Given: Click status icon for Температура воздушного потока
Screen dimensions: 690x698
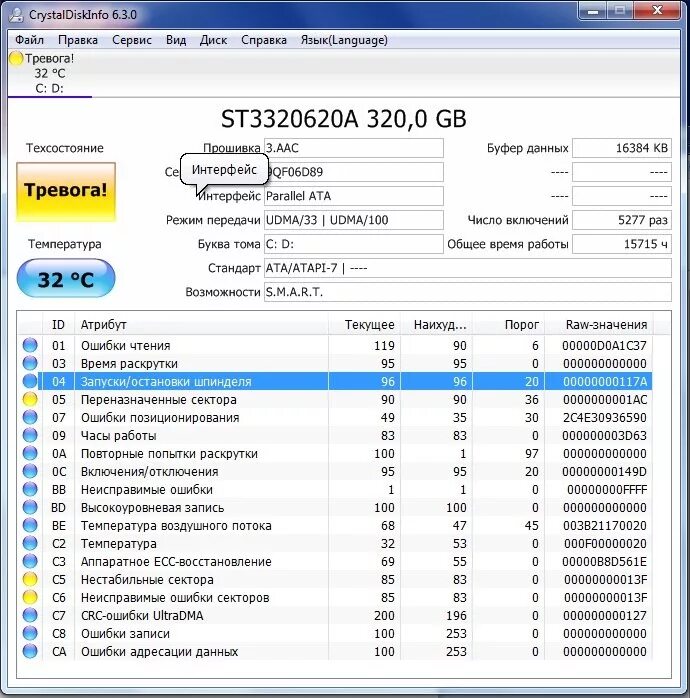Looking at the screenshot, I should (30, 525).
